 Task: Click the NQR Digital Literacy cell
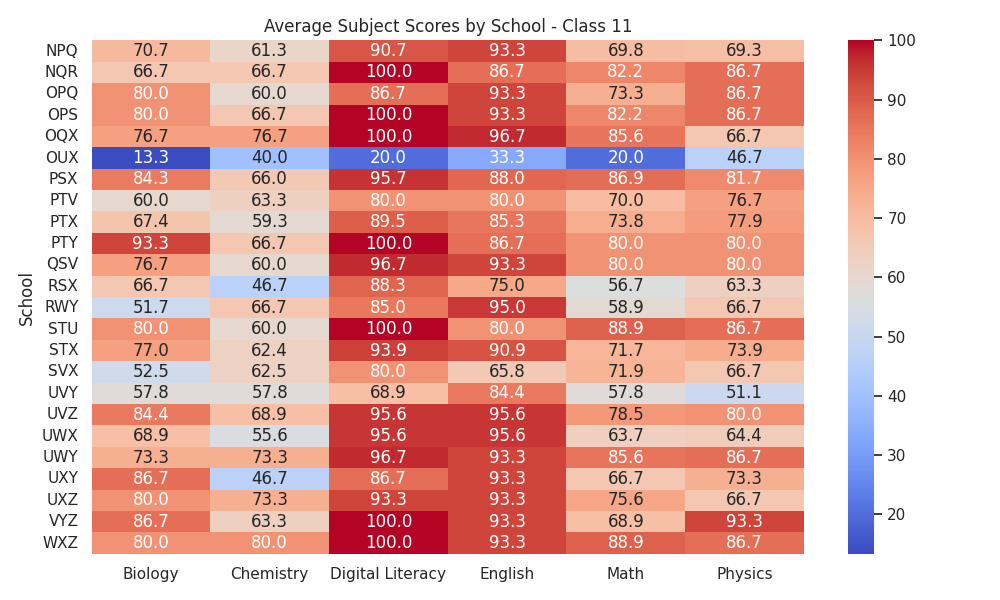pos(388,72)
